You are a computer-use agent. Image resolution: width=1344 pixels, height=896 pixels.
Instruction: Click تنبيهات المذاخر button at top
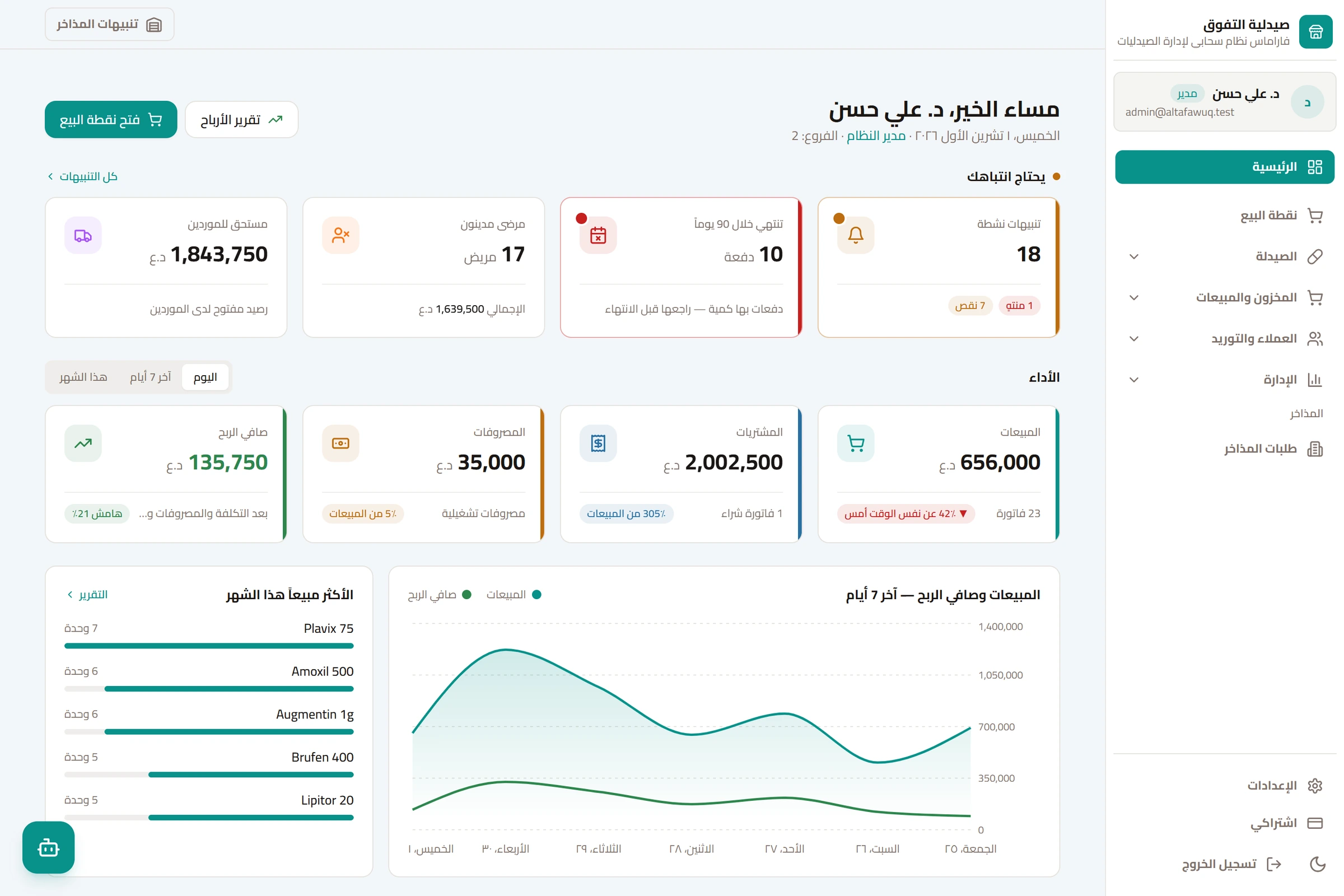click(x=110, y=24)
